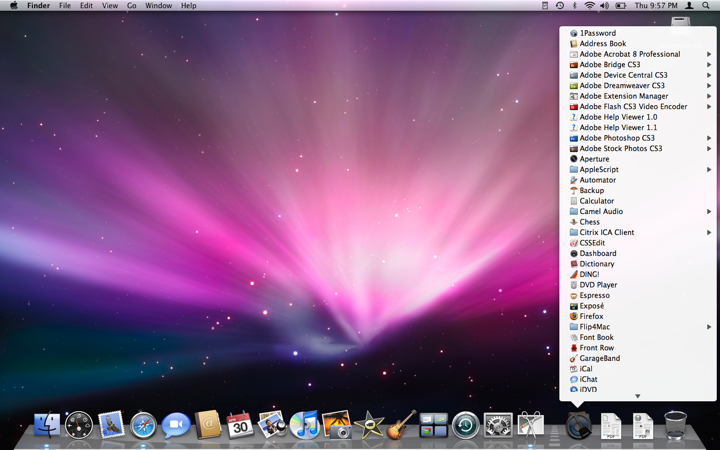720x450 pixels.
Task: Open the user account menu bar icon
Action: pos(689,6)
